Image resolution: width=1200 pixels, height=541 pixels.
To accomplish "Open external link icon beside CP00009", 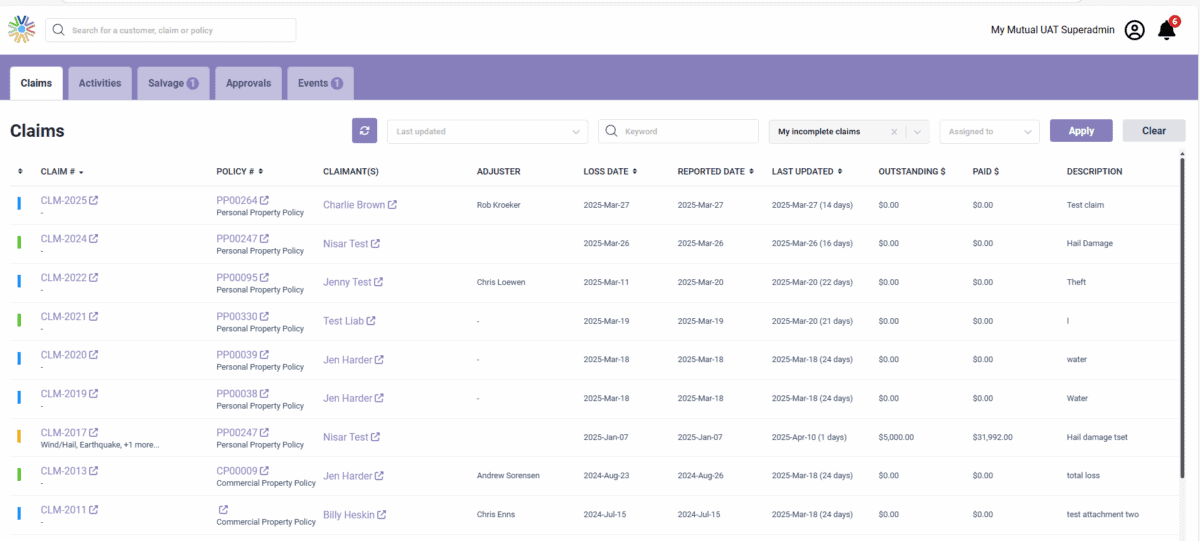I will point(264,471).
